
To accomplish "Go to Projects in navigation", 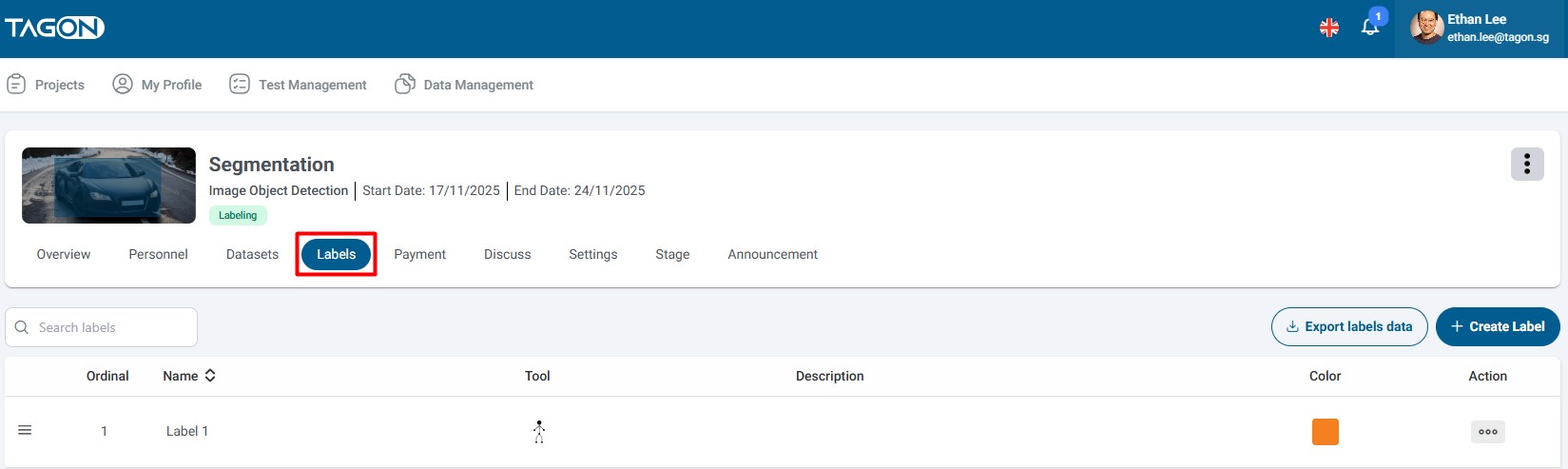I will tap(46, 85).
